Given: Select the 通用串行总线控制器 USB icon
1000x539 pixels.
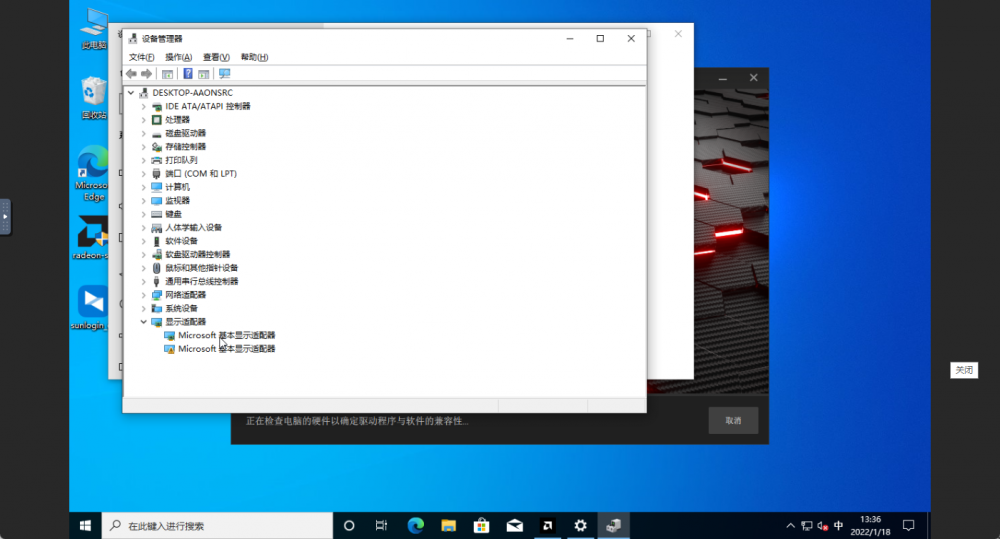Looking at the screenshot, I should click(x=156, y=281).
